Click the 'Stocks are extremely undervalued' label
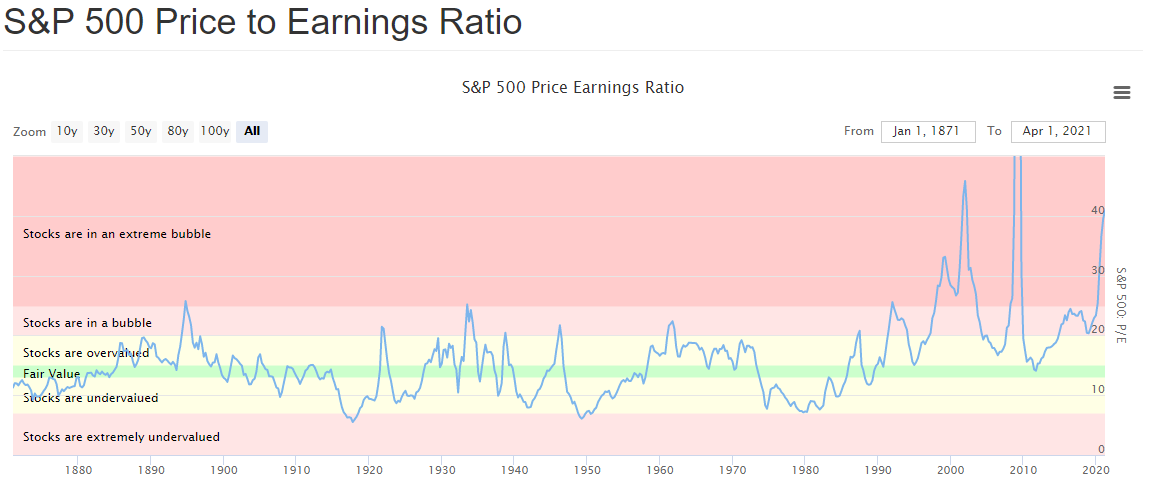 (121, 437)
